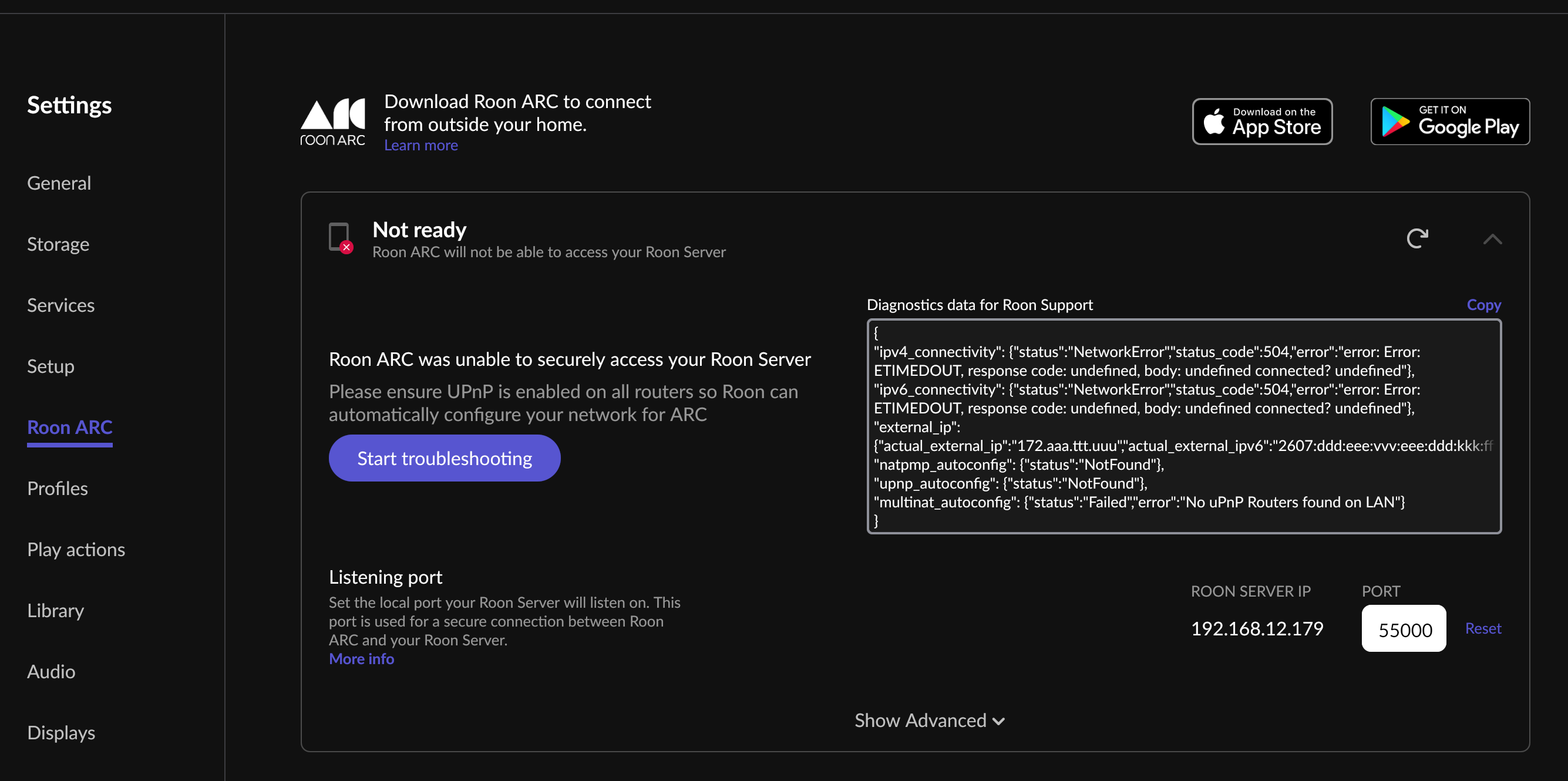Click Start troubleshooting button
This screenshot has height=781, width=1568.
point(445,458)
